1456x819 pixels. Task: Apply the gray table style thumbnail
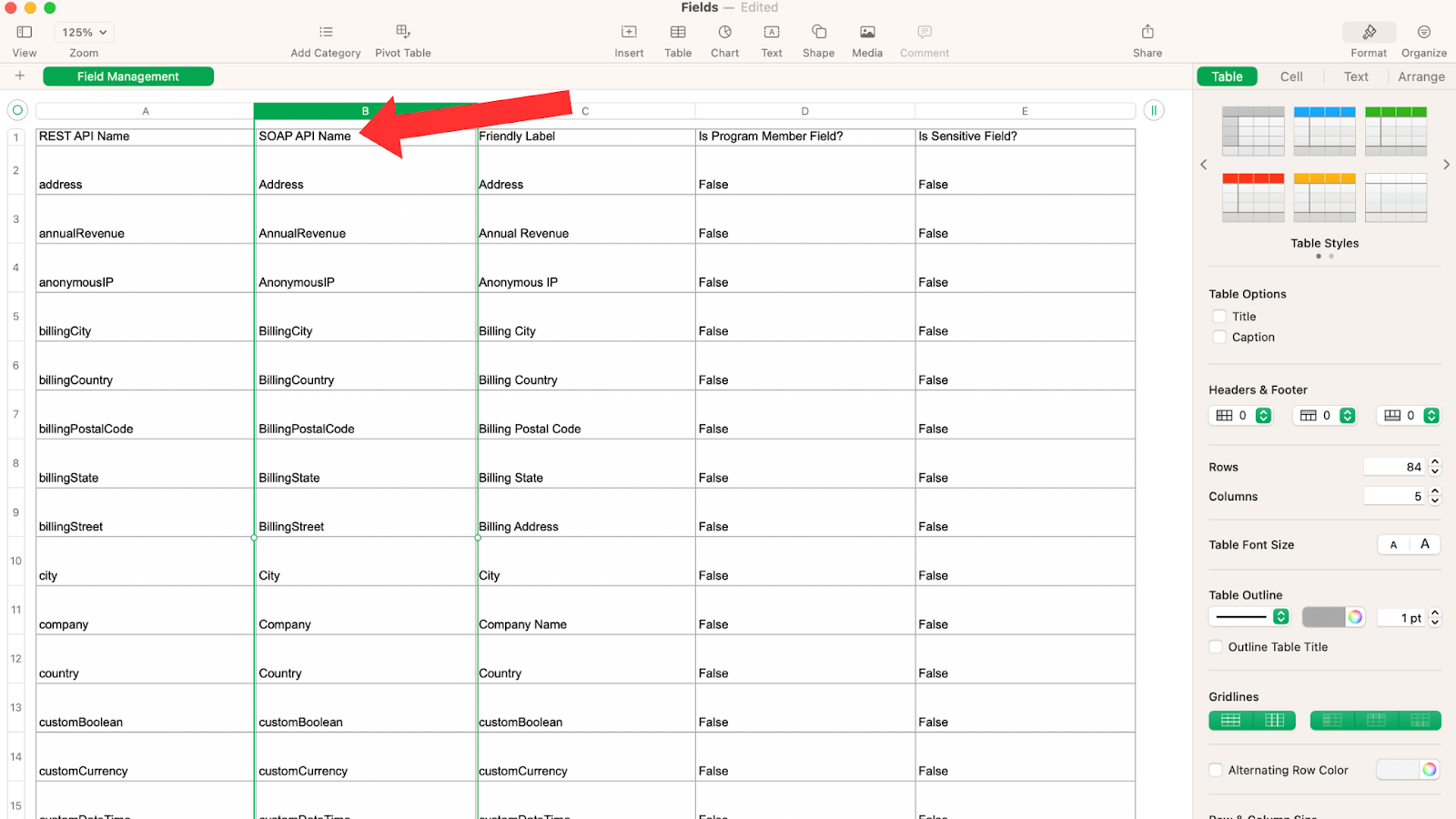click(1253, 131)
